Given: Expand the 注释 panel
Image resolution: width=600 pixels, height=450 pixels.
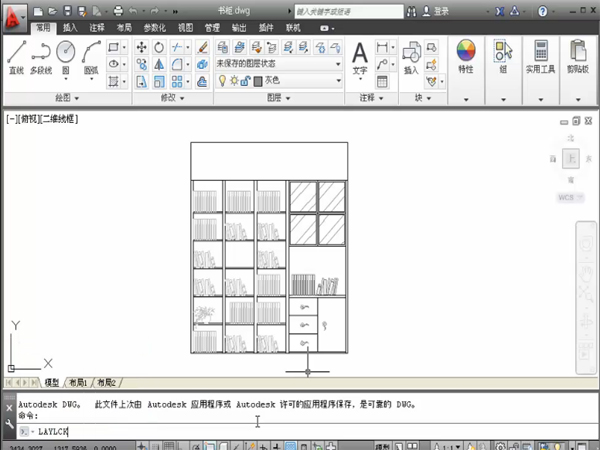Looking at the screenshot, I should [371, 98].
